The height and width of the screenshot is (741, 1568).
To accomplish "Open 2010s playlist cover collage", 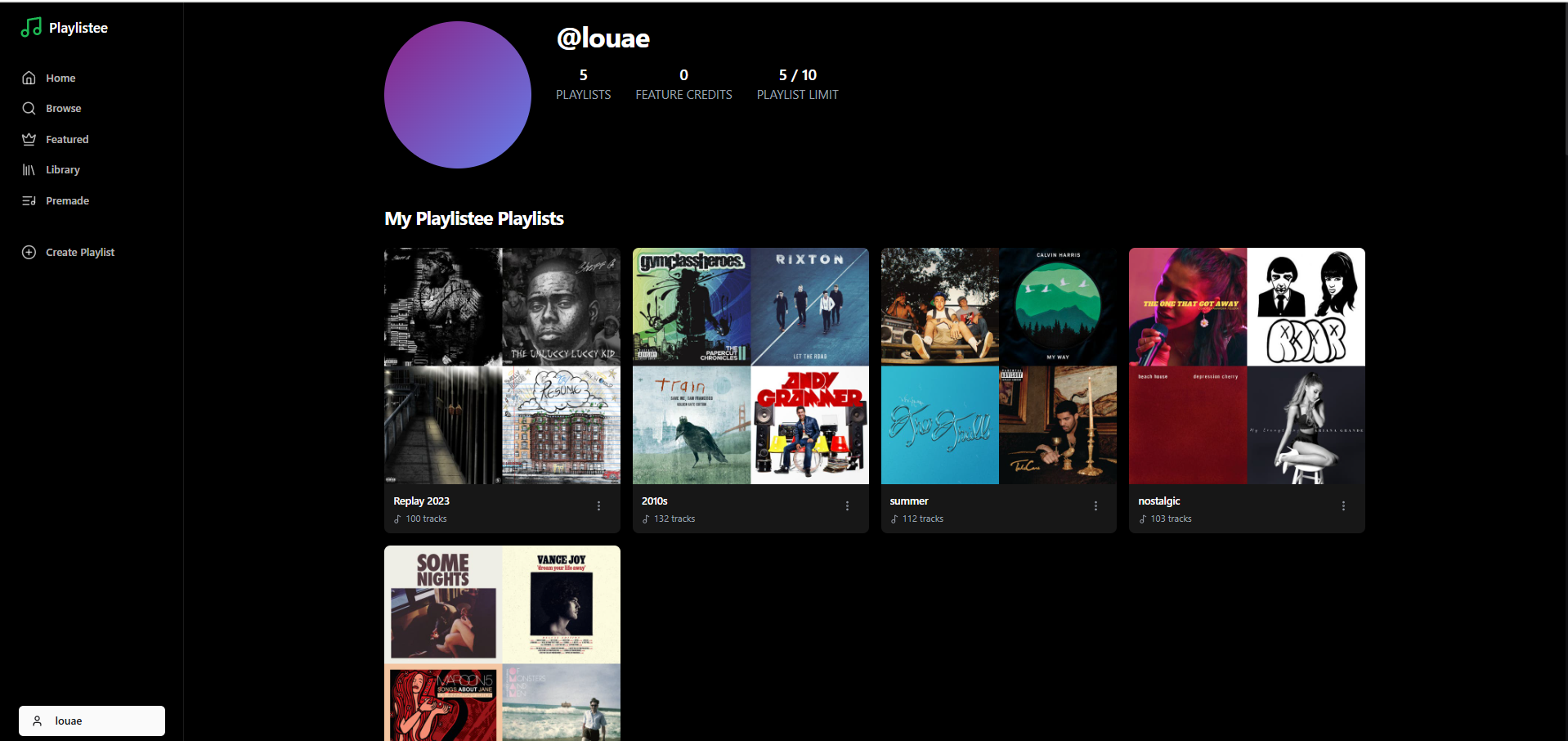I will click(x=750, y=366).
